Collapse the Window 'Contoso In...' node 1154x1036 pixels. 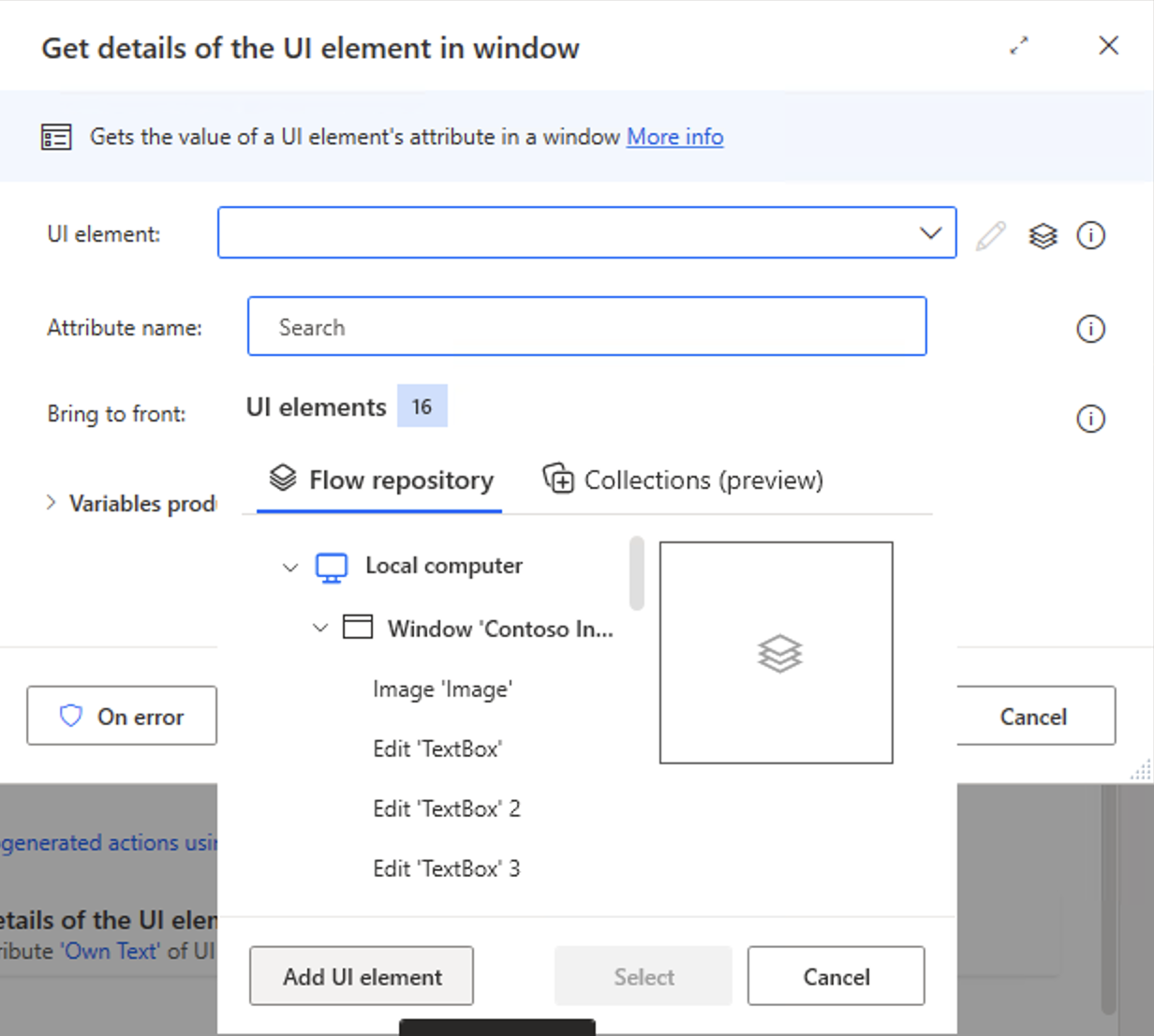point(320,628)
